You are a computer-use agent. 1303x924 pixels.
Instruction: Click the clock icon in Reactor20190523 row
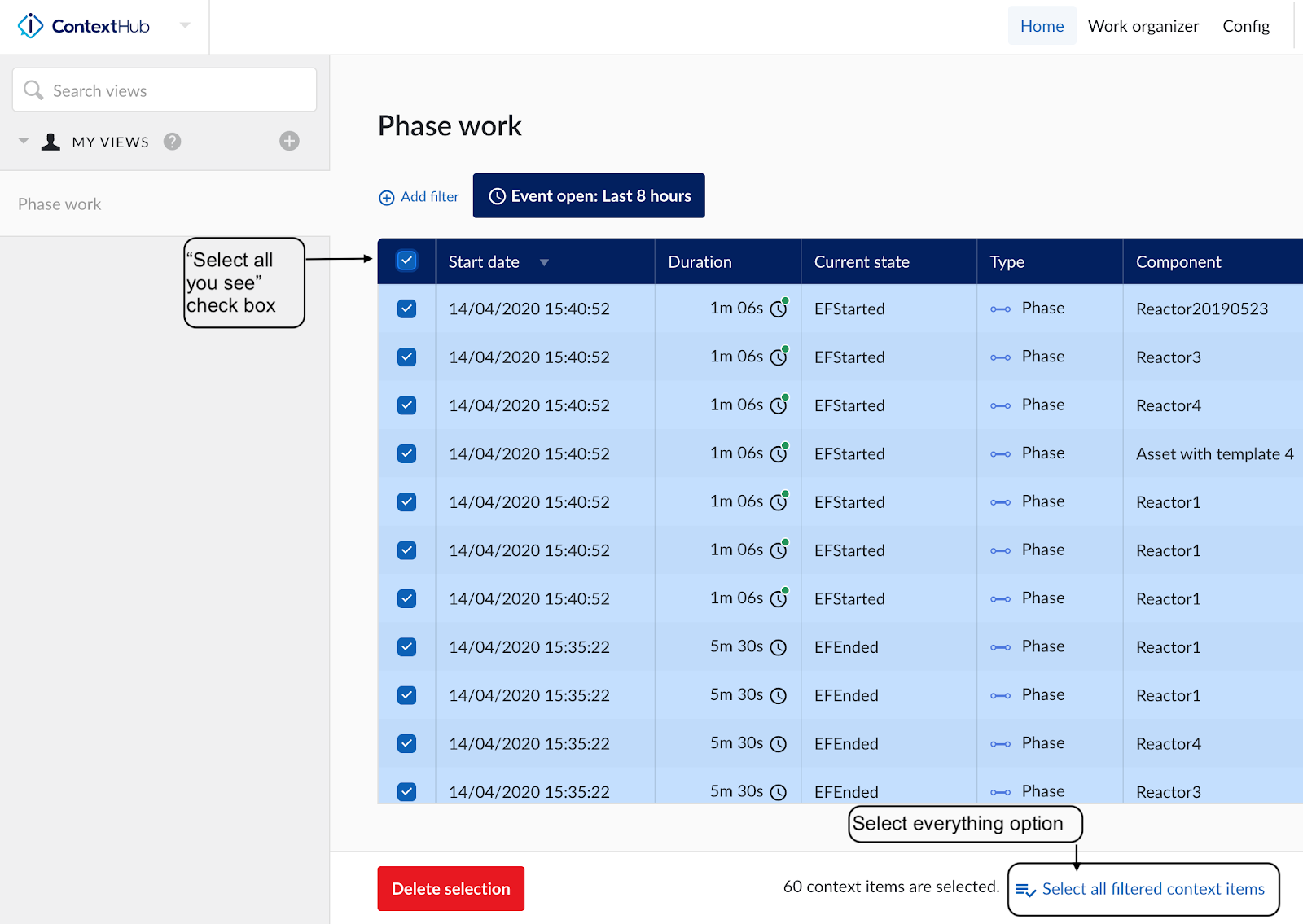point(779,309)
